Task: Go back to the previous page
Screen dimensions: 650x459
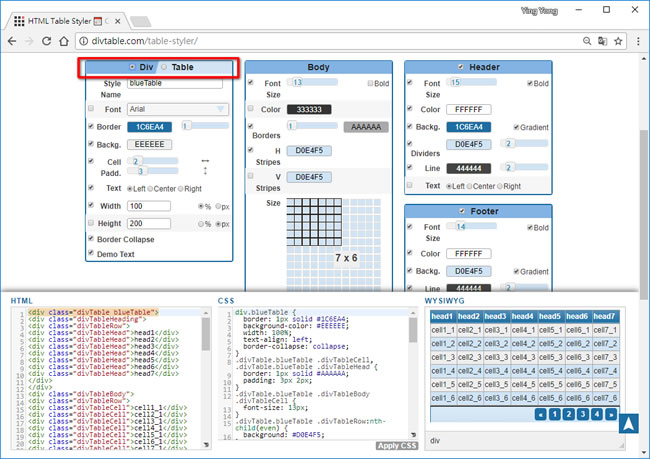Action: 12,41
